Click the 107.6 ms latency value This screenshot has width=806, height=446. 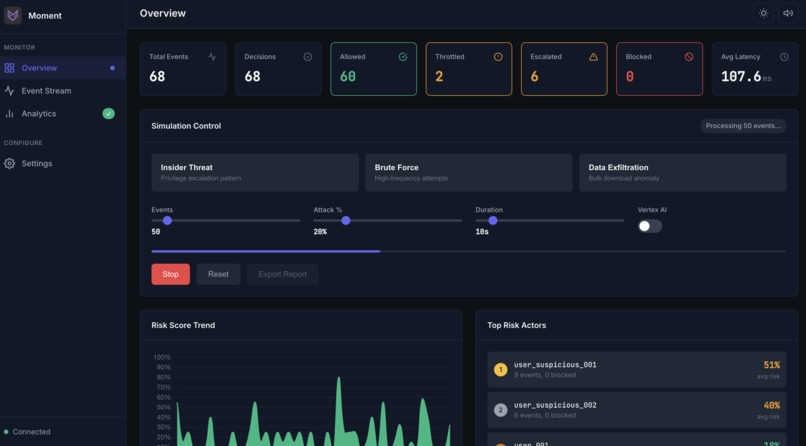(746, 77)
